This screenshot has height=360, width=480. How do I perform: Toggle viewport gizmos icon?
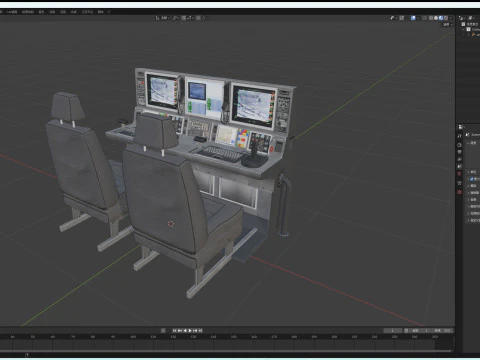[x=402, y=18]
